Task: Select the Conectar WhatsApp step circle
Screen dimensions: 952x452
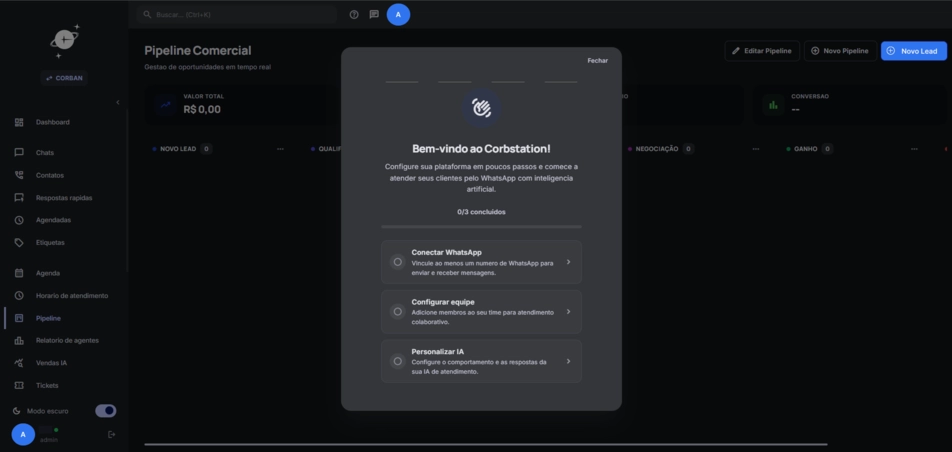Action: coord(398,262)
